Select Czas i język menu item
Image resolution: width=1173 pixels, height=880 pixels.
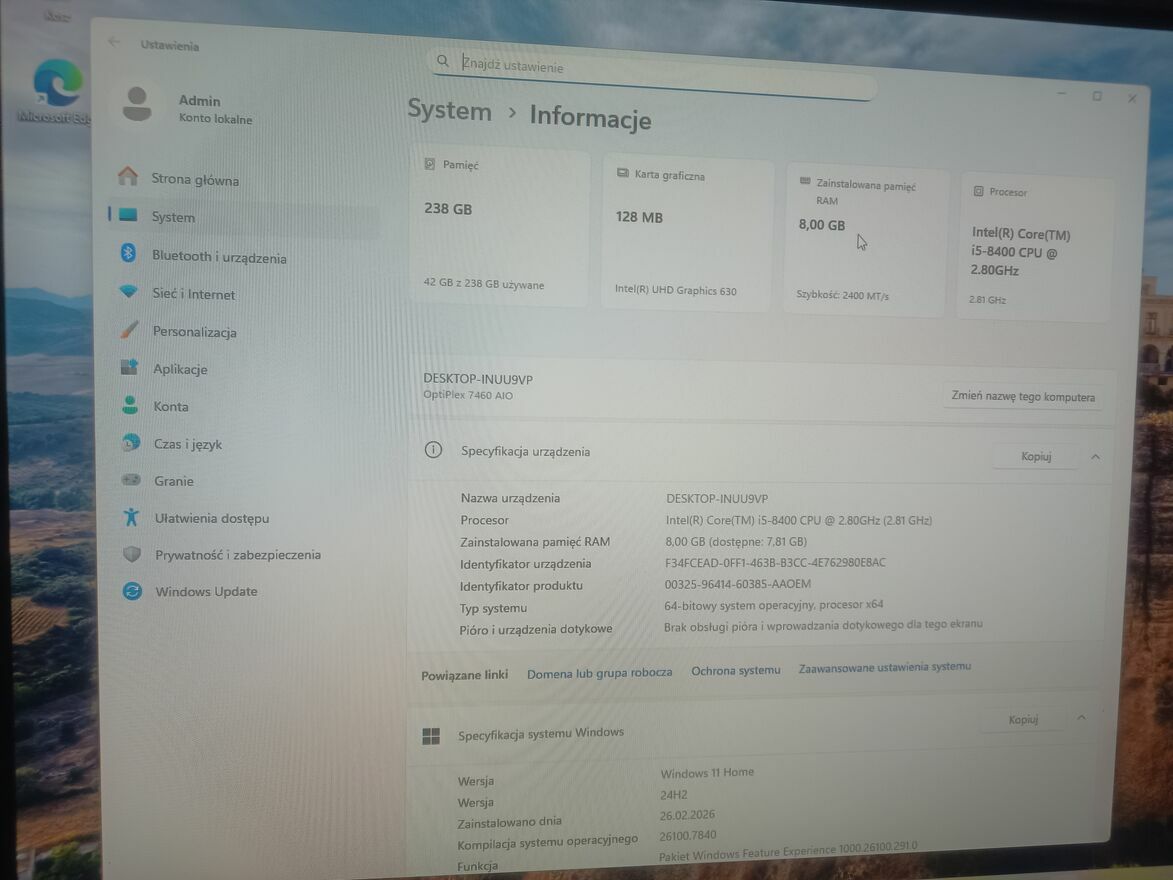pyautogui.click(x=187, y=444)
